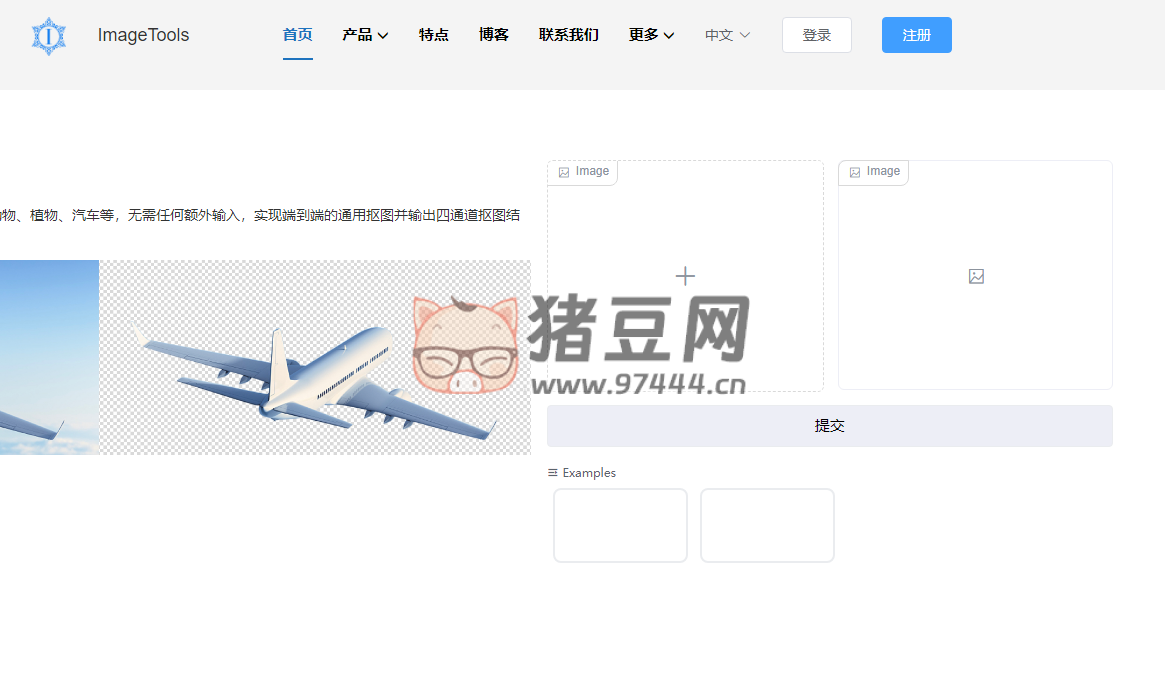Image resolution: width=1165 pixels, height=688 pixels.
Task: Open 联系我们 page
Action: (x=568, y=35)
